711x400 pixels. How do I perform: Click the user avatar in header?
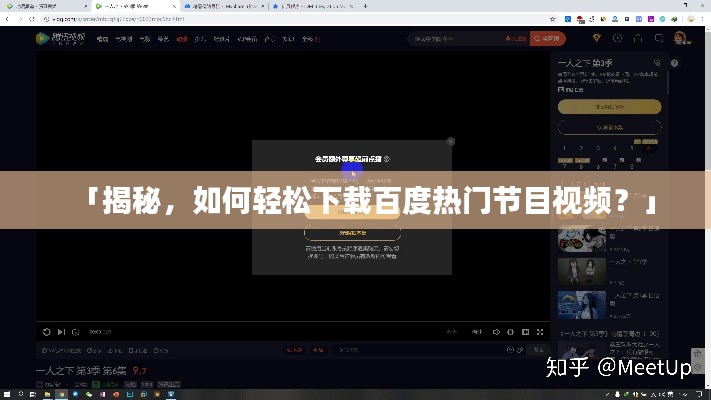click(x=681, y=39)
